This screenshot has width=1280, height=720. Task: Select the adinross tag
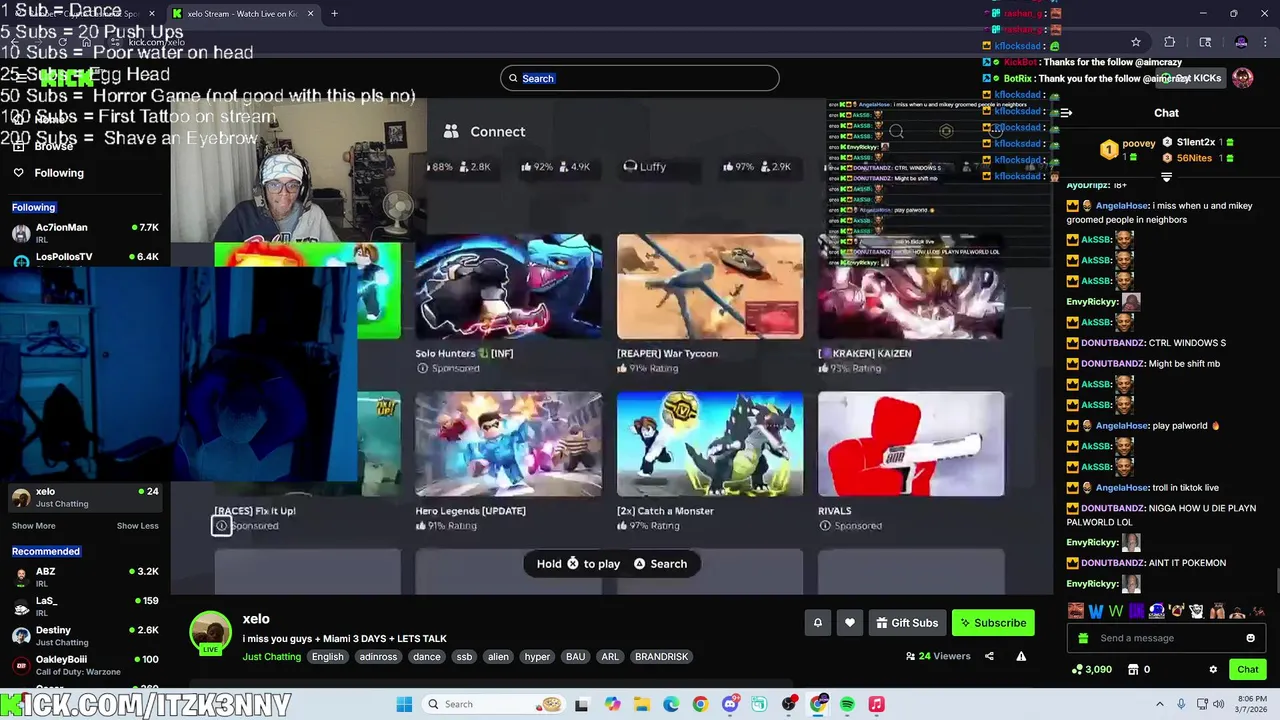(379, 657)
